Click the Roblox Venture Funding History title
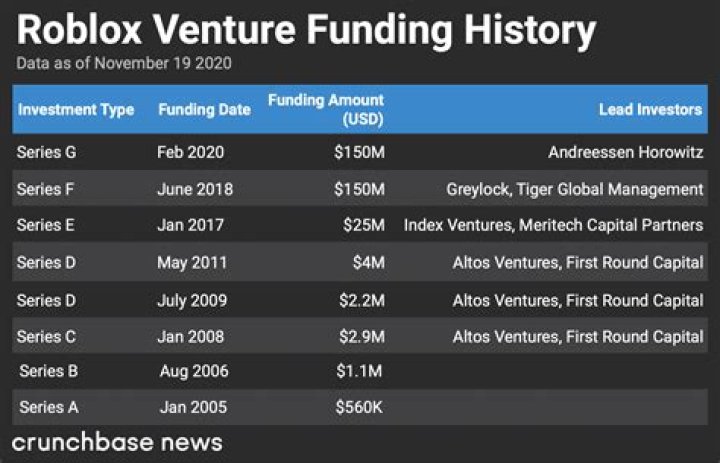 coord(307,30)
